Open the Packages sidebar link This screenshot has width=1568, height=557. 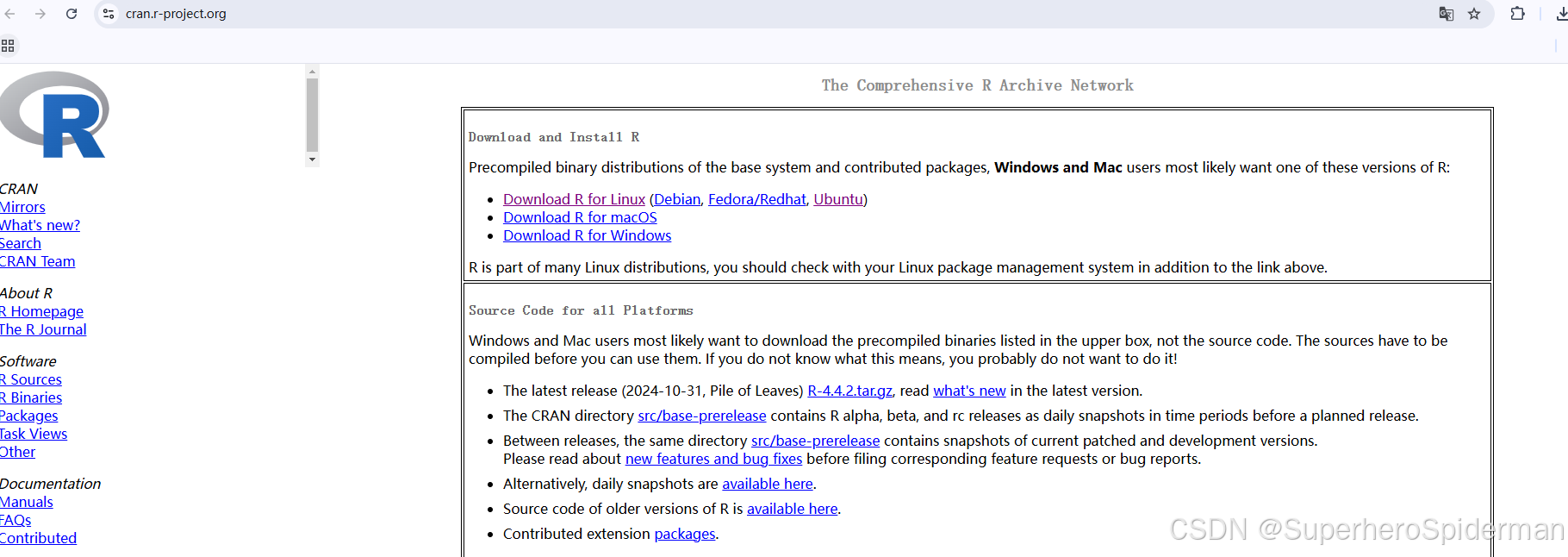29,416
